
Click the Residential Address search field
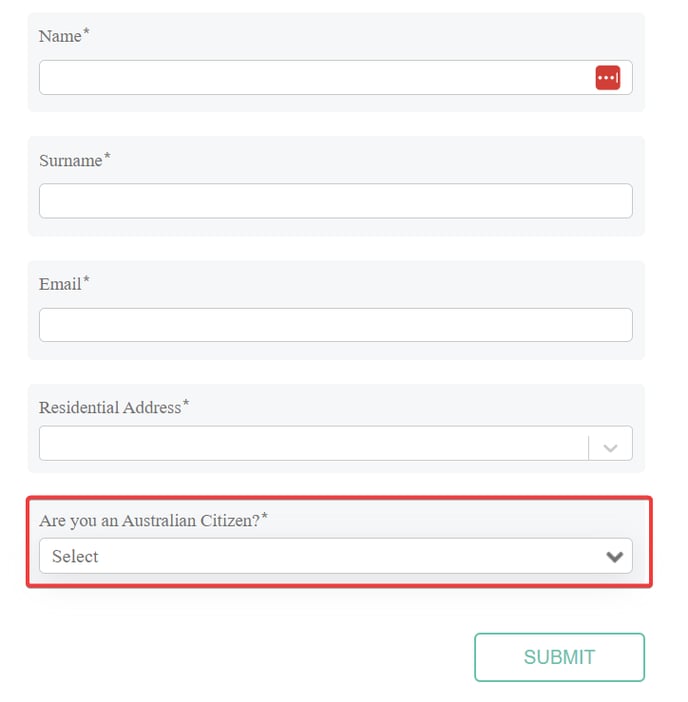tap(313, 443)
